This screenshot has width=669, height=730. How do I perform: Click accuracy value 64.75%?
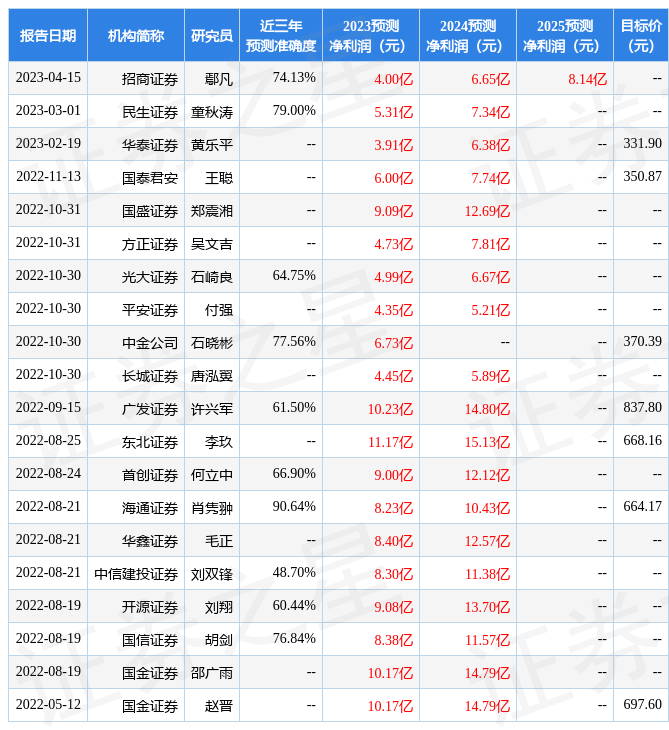click(294, 276)
